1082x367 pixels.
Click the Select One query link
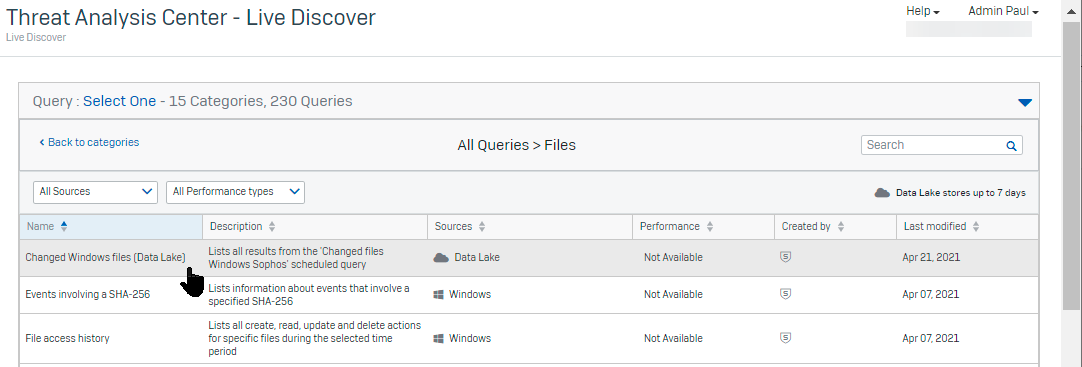coord(119,101)
